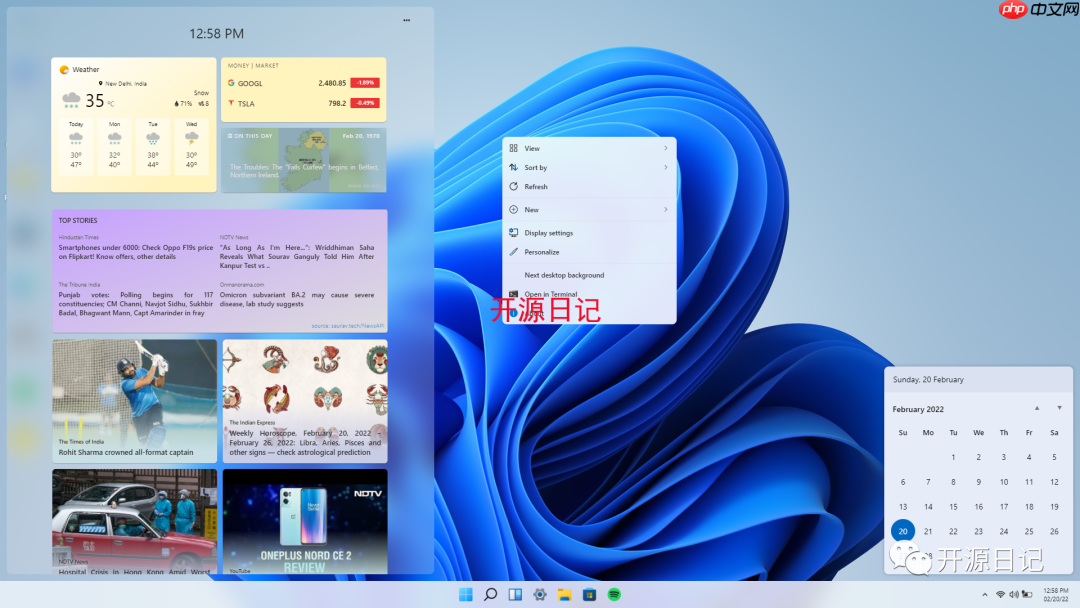Open Task View on the taskbar
Image resolution: width=1080 pixels, height=608 pixels.
pyautogui.click(x=514, y=594)
